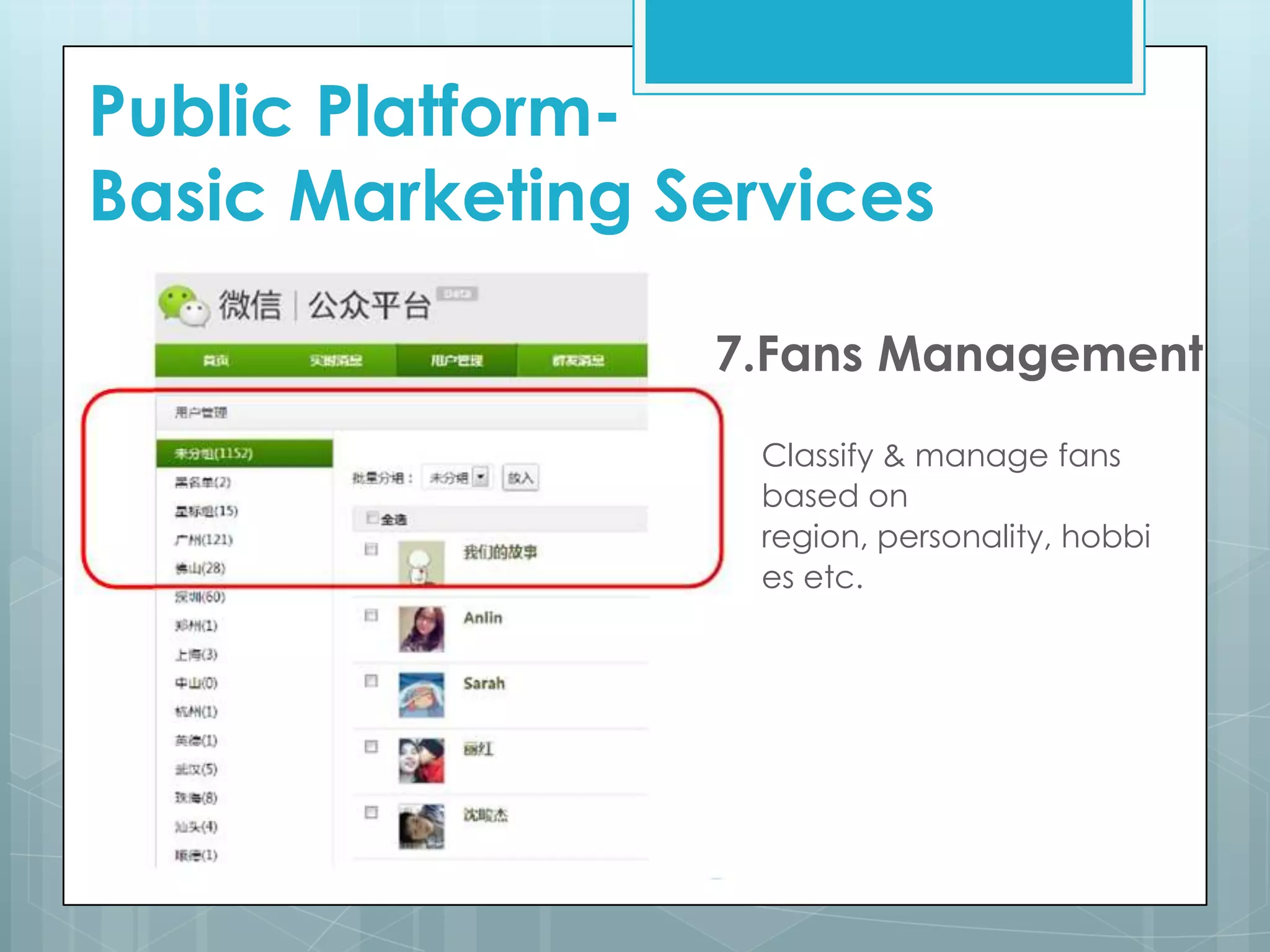Open the 佛山(28) group

click(x=200, y=568)
